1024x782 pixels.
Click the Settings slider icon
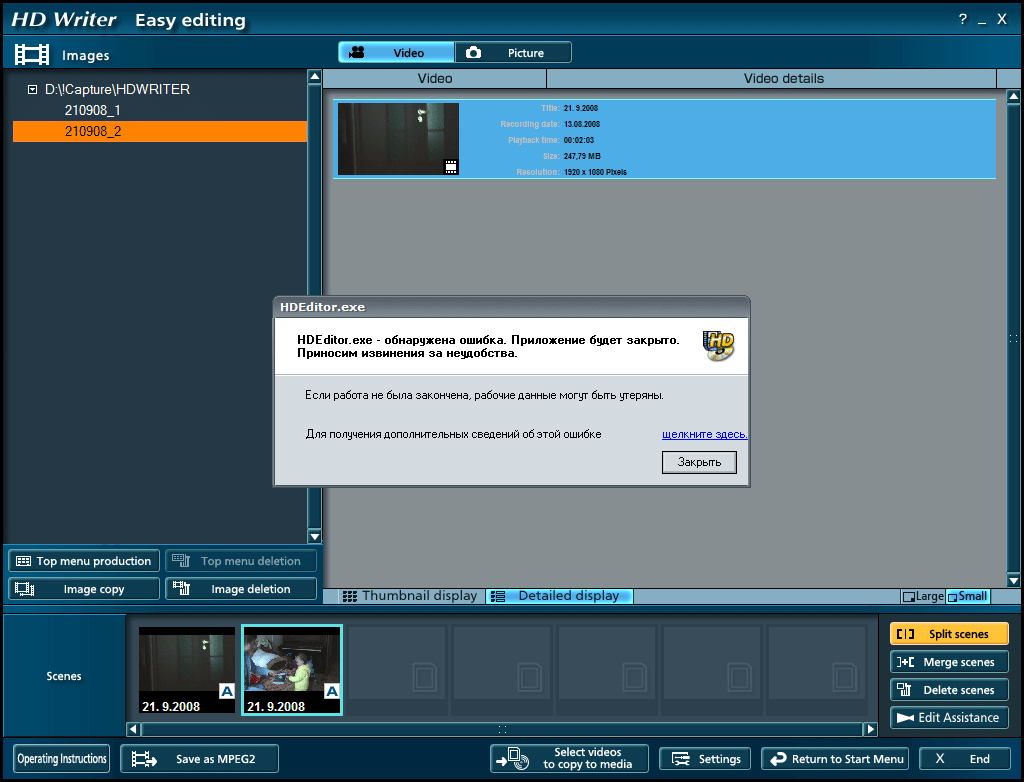tap(681, 758)
